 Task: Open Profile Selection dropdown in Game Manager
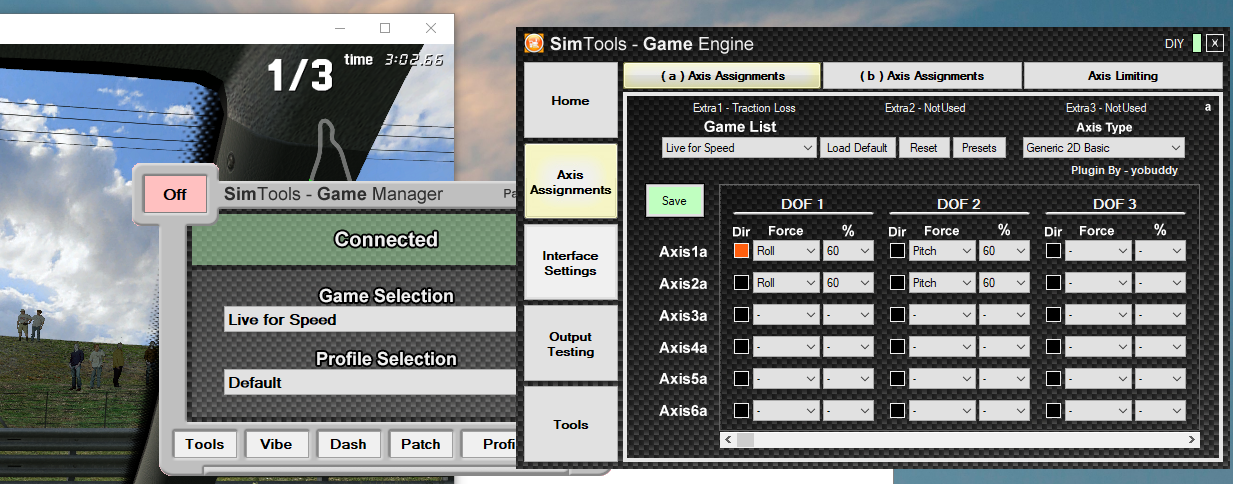click(370, 383)
